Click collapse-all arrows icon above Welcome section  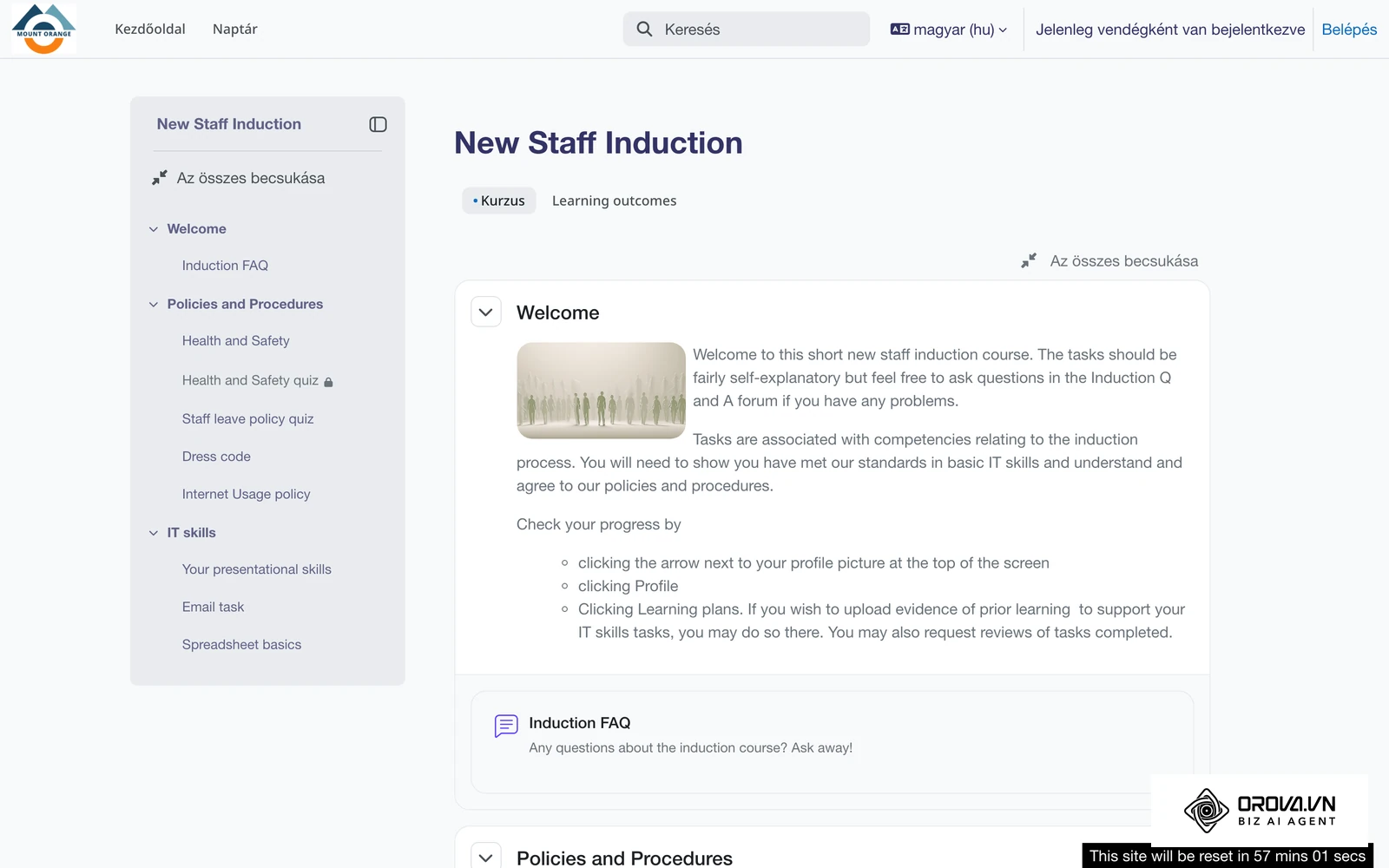[1029, 260]
